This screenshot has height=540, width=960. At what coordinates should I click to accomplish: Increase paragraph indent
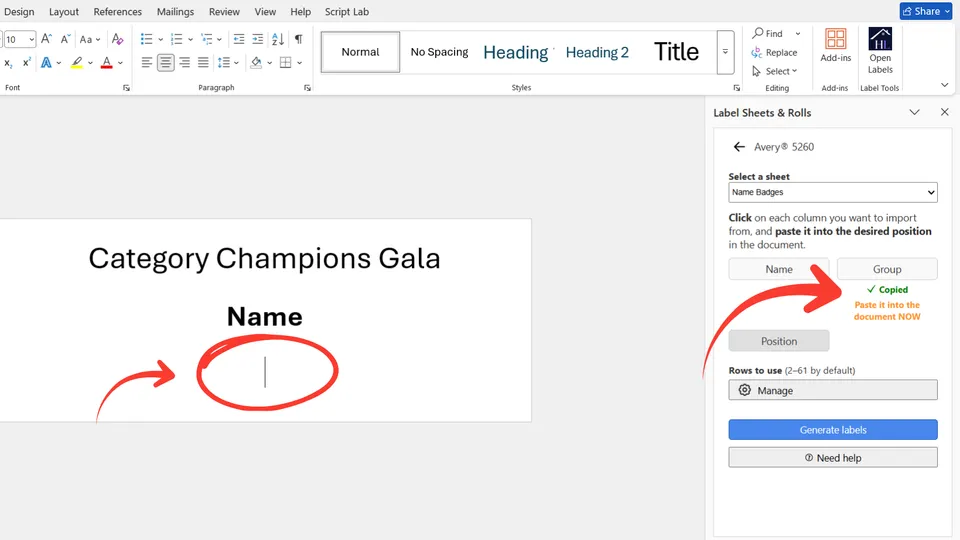click(258, 39)
